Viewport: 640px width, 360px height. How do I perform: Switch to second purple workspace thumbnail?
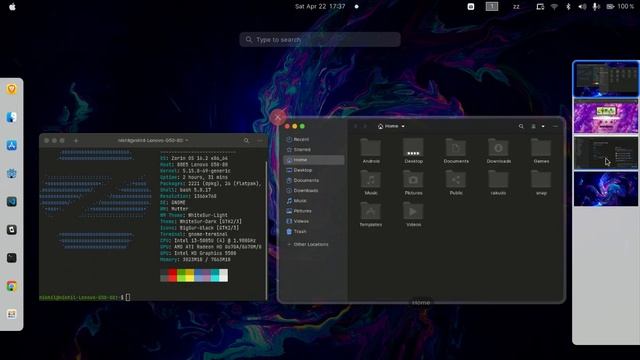[x=606, y=117]
